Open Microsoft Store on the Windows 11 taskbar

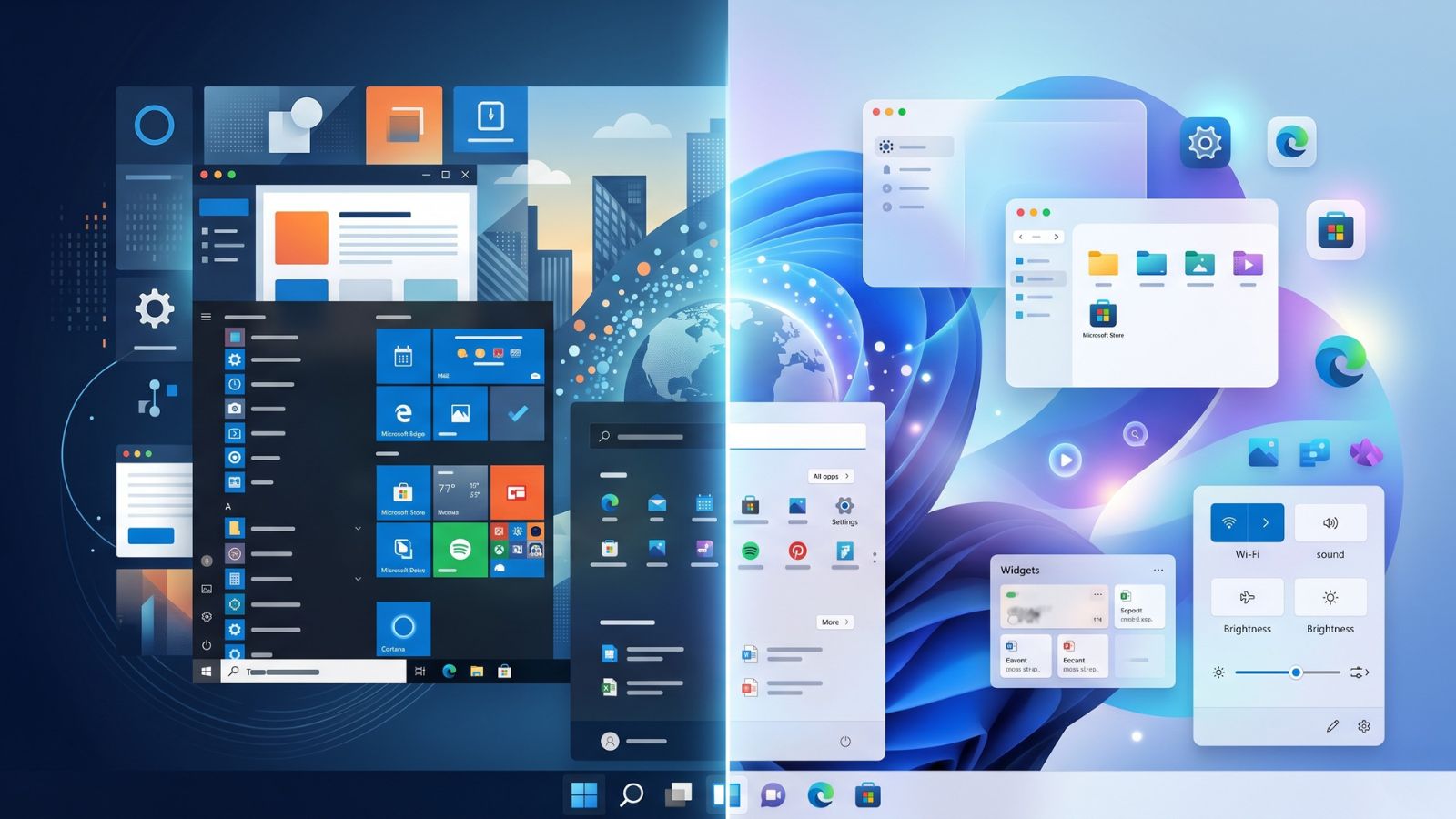(x=868, y=796)
